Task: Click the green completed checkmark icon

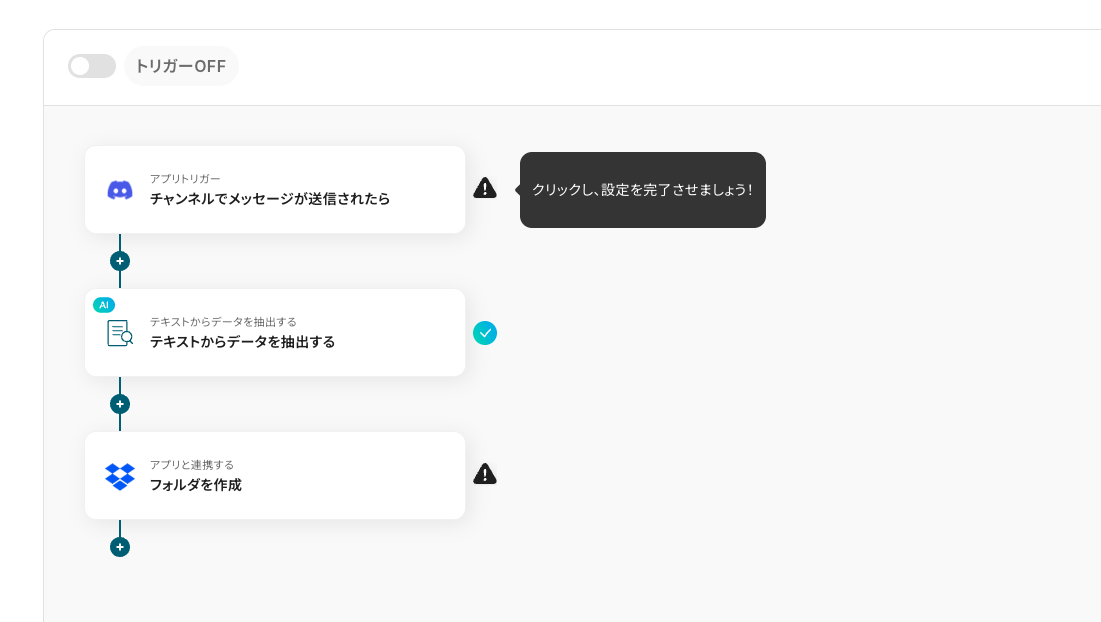Action: click(x=485, y=333)
